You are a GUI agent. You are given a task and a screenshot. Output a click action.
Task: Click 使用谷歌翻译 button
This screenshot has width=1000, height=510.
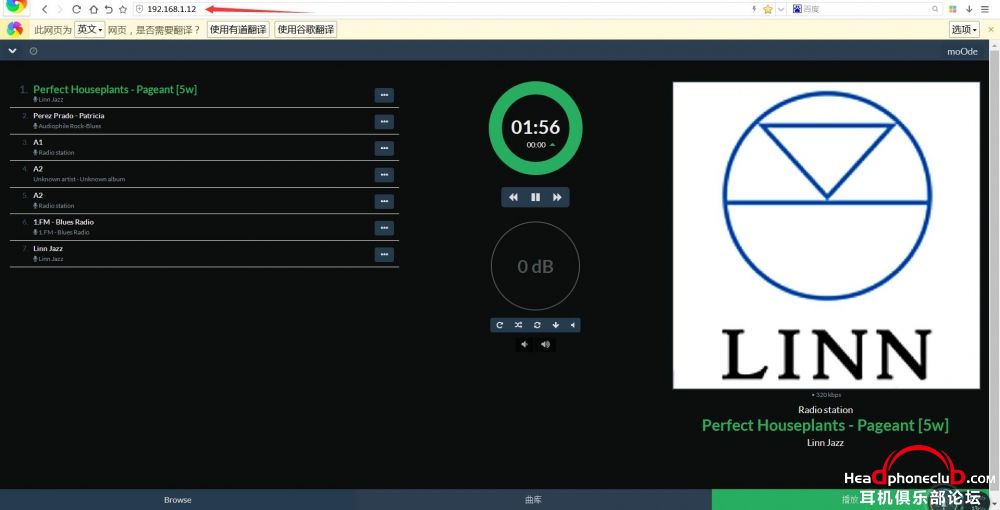pyautogui.click(x=305, y=29)
